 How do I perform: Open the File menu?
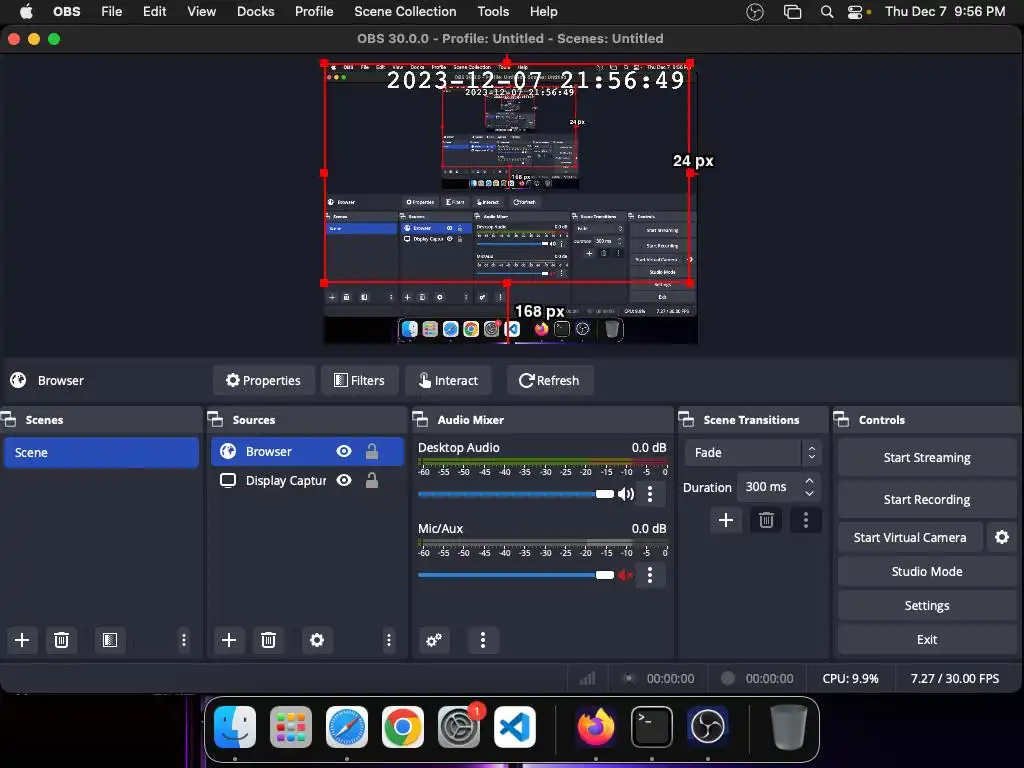pyautogui.click(x=112, y=11)
